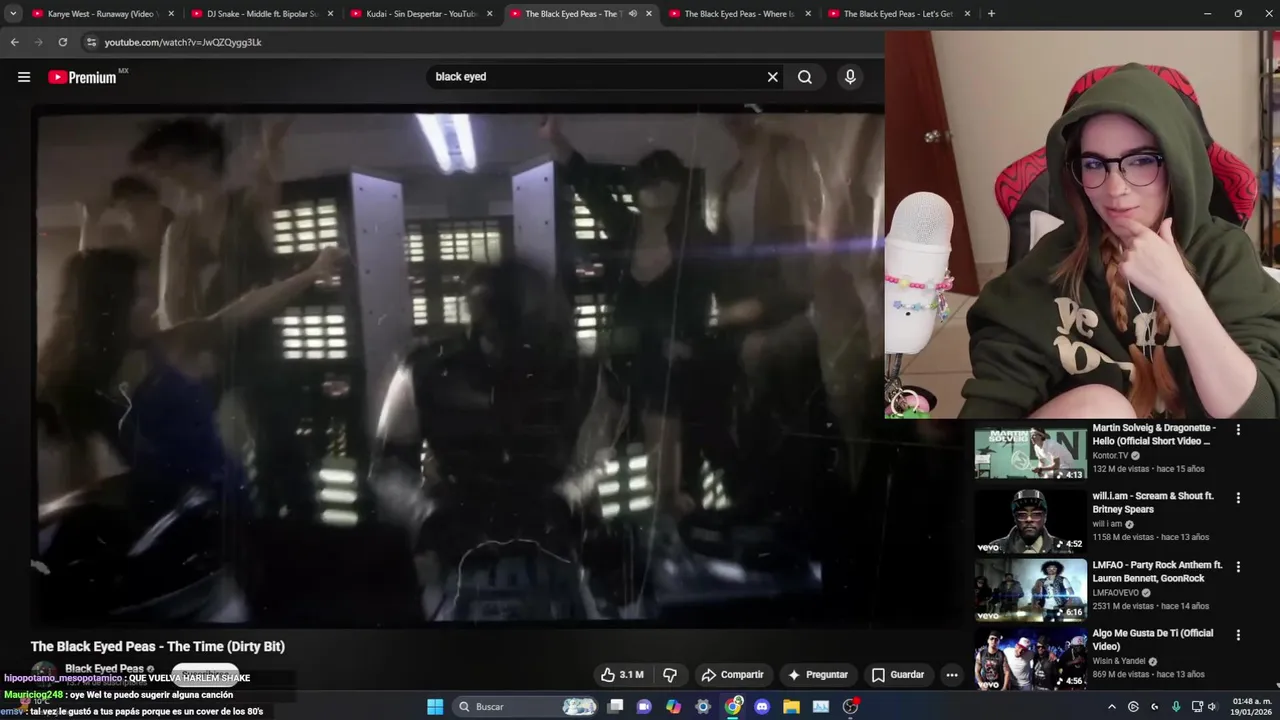1280x720 pixels.
Task: Open File Explorer from the taskbar
Action: (x=791, y=707)
